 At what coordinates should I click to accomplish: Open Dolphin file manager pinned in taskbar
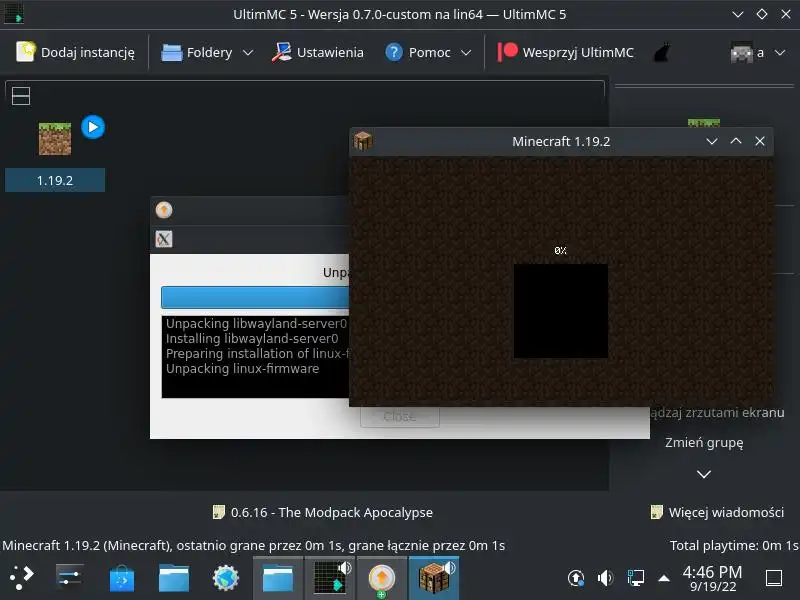coord(174,578)
